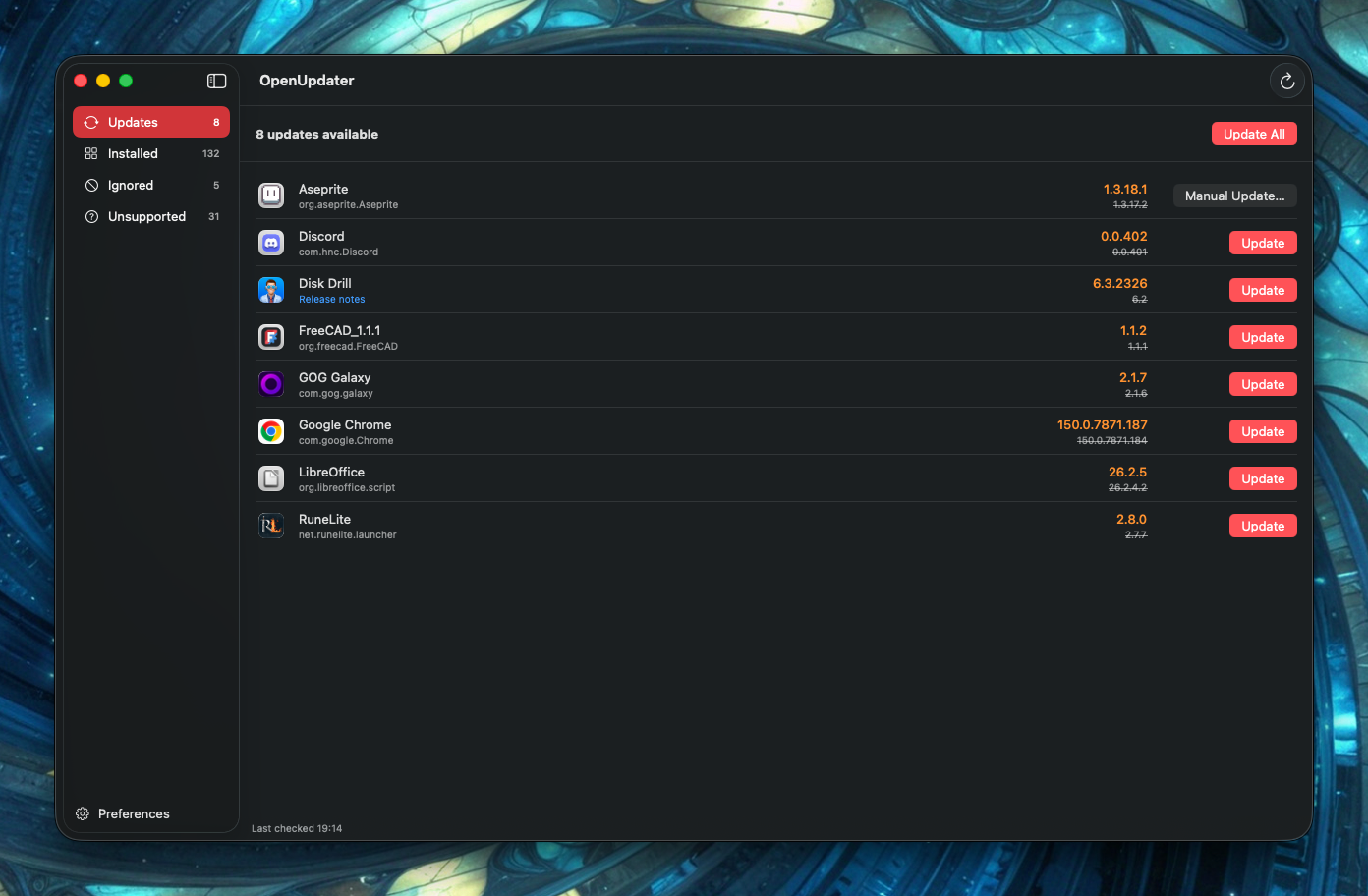Click the Installed count badge 132

coord(210,153)
